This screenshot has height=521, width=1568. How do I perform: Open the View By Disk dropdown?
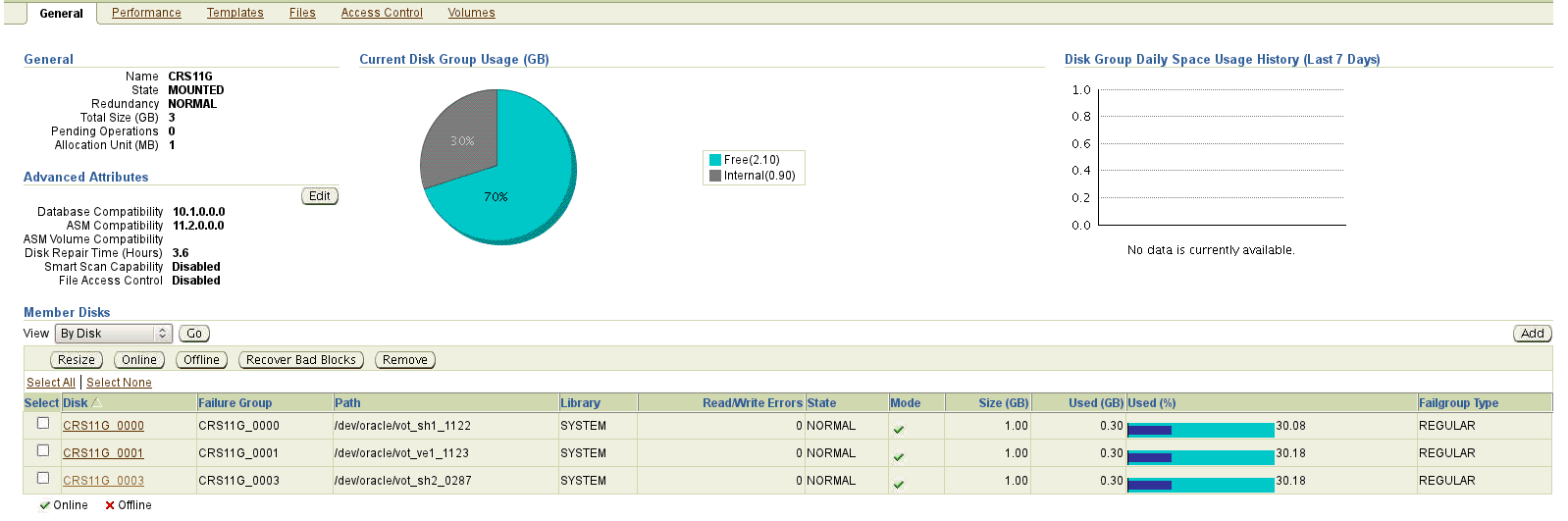[x=113, y=334]
